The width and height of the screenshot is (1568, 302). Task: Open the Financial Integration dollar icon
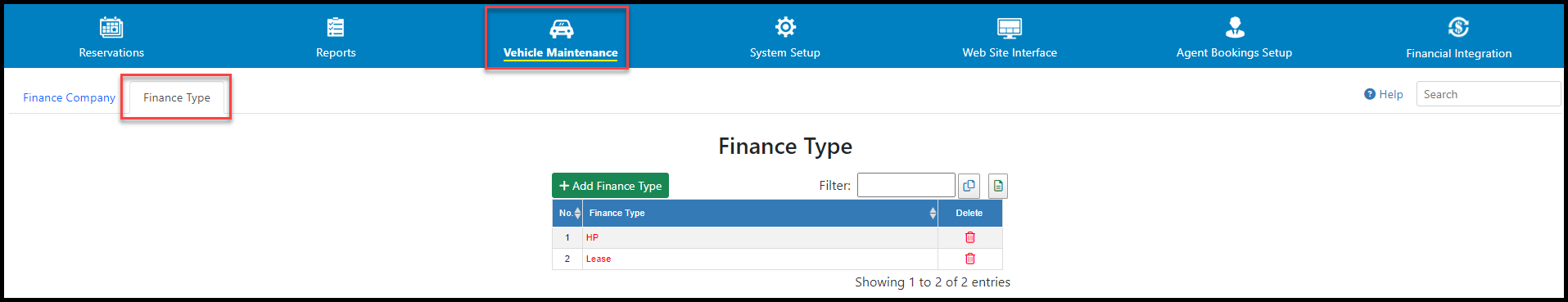1458,28
